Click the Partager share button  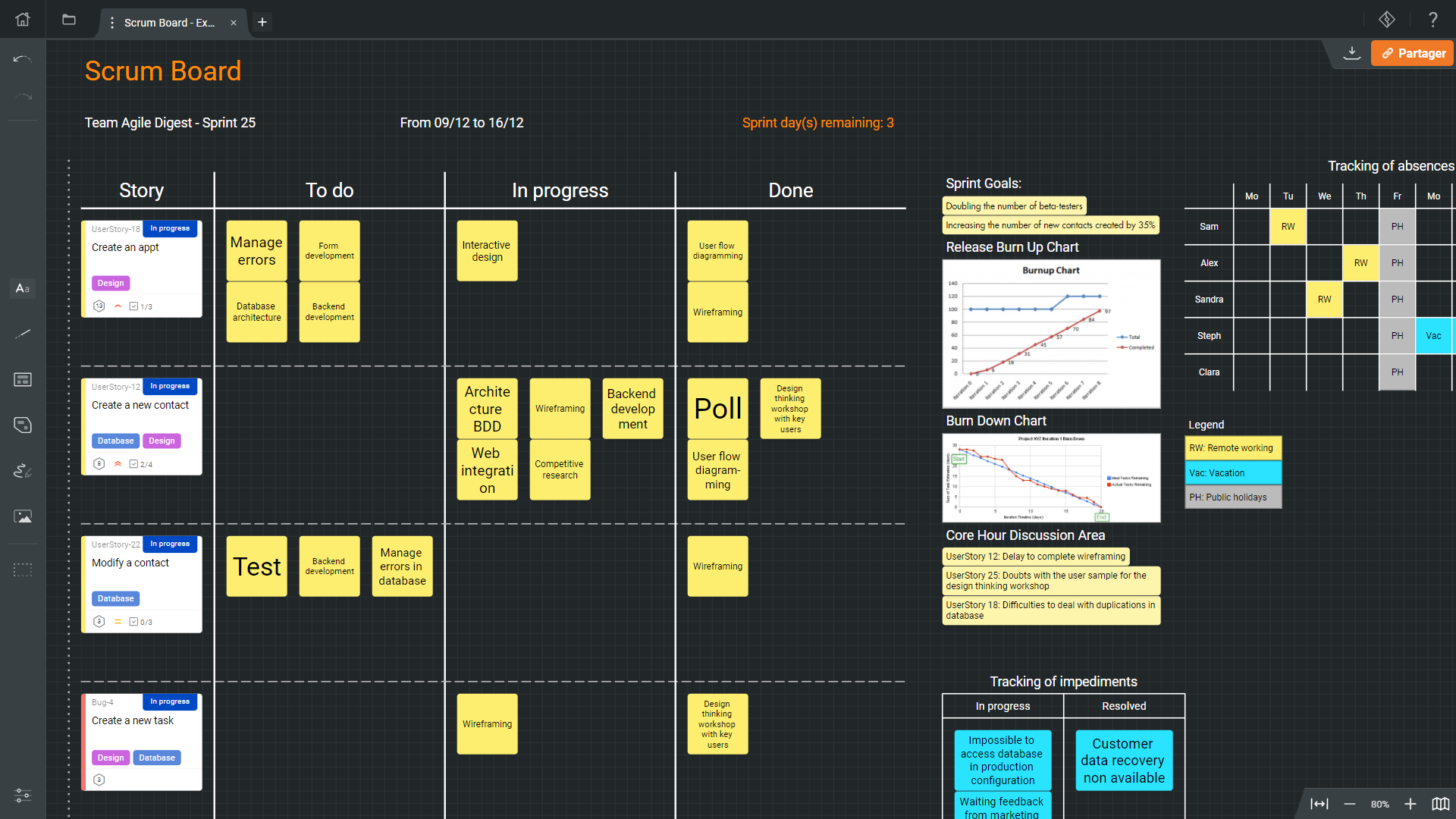point(1412,53)
